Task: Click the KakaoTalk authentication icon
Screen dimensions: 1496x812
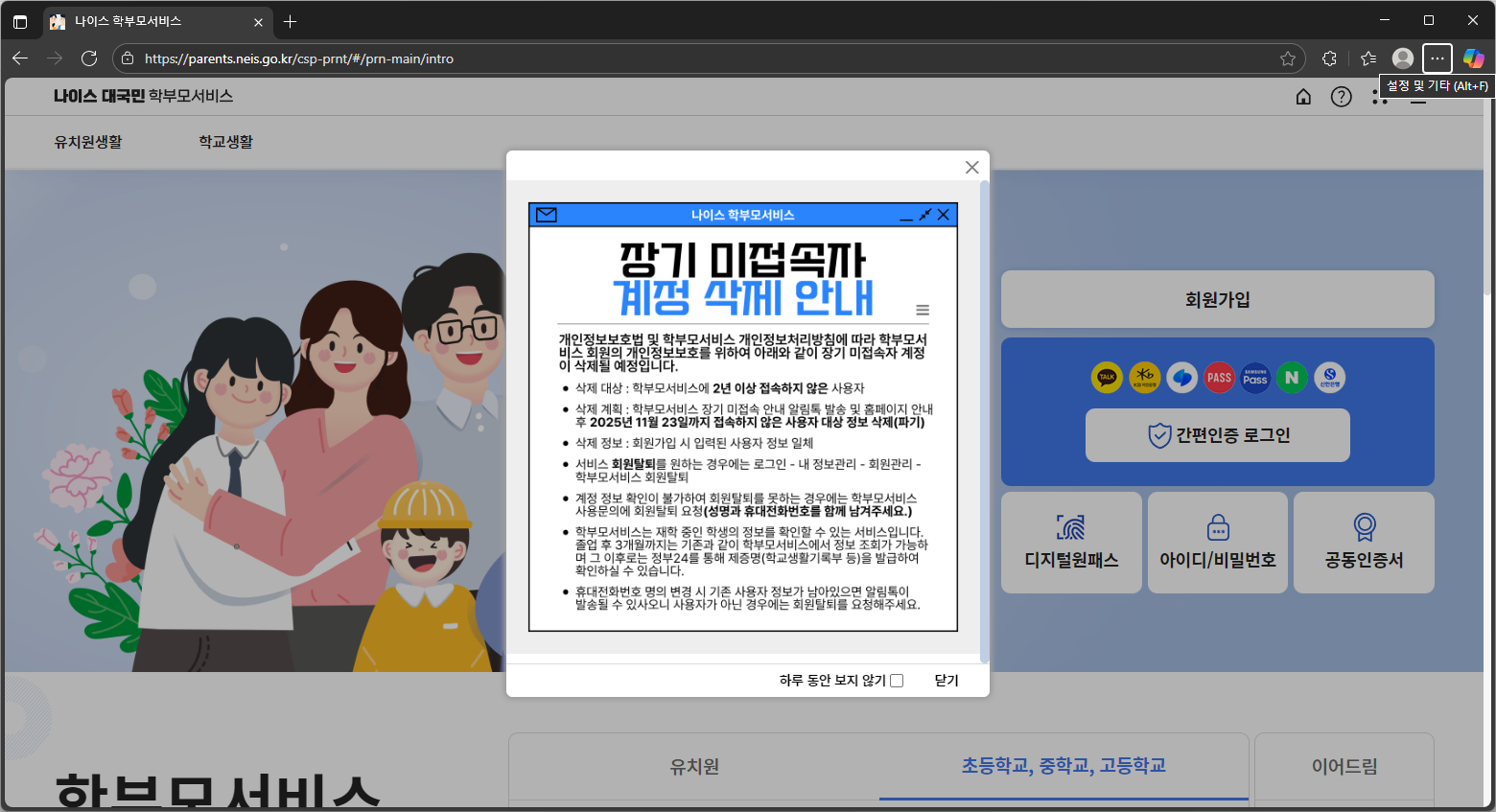Action: pyautogui.click(x=1107, y=378)
